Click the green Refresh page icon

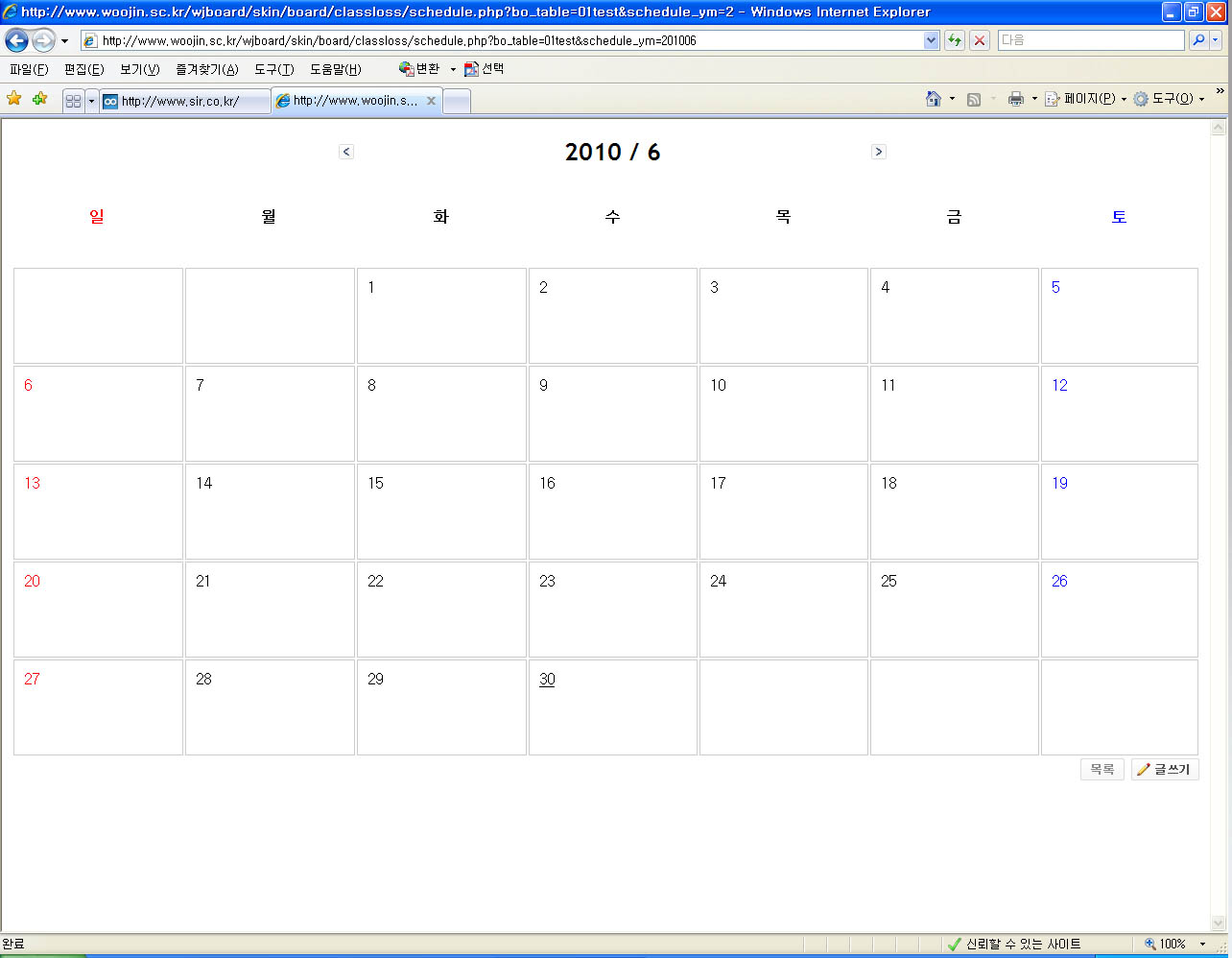click(955, 40)
